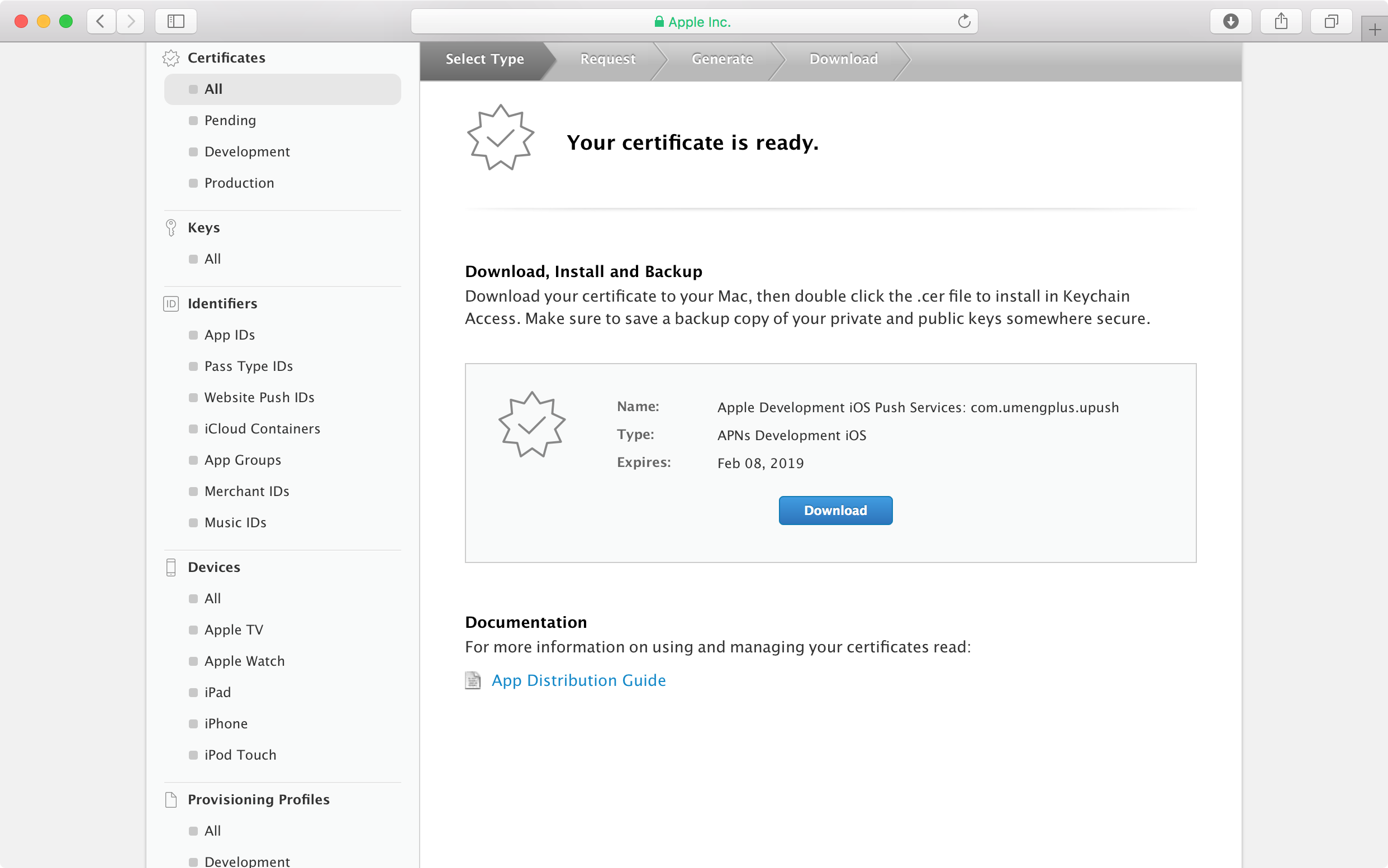Toggle the Safari sidebar button
The width and height of the screenshot is (1388, 868).
175,22
